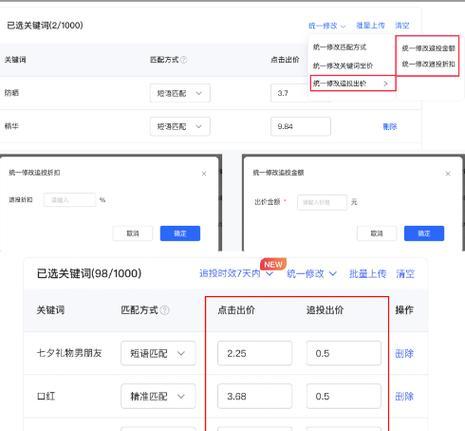Open match-type dropdown for keyword 防晒
This screenshot has height=431, width=465.
coord(180,93)
